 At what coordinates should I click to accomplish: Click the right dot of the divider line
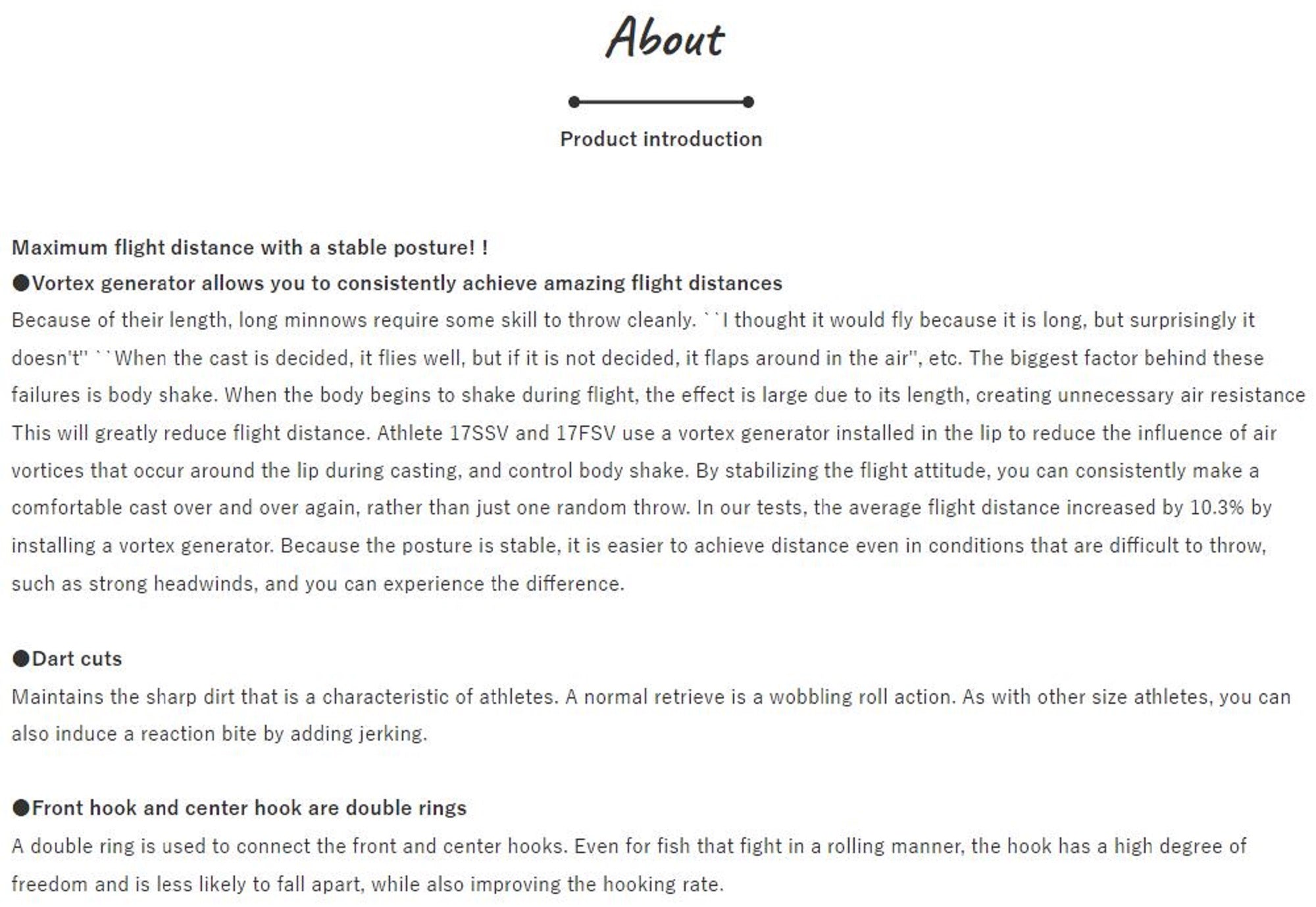click(748, 102)
